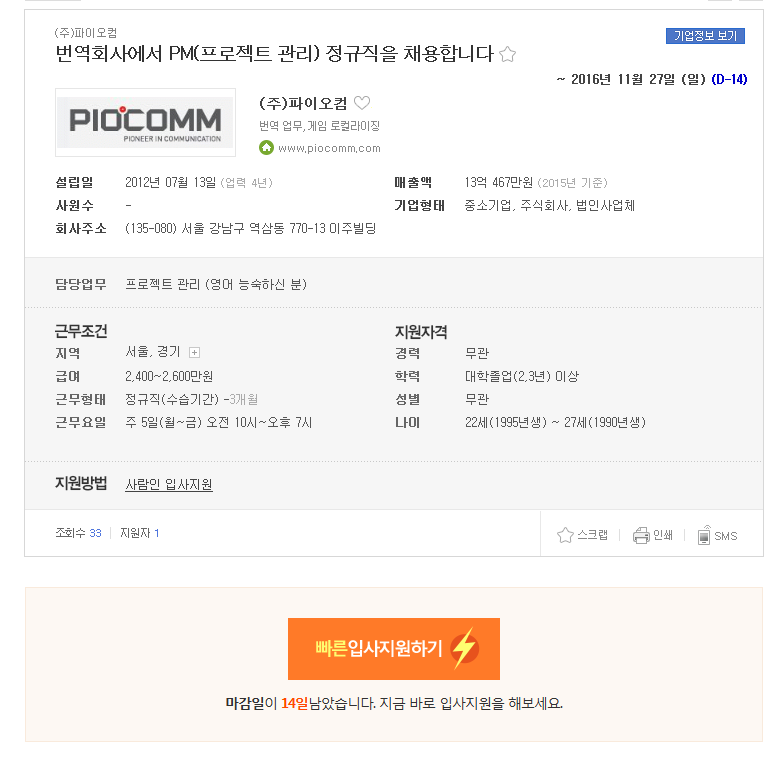Image resolution: width=781 pixels, height=762 pixels.
Task: Click the lightning bolt apply icon
Action: [x=464, y=648]
